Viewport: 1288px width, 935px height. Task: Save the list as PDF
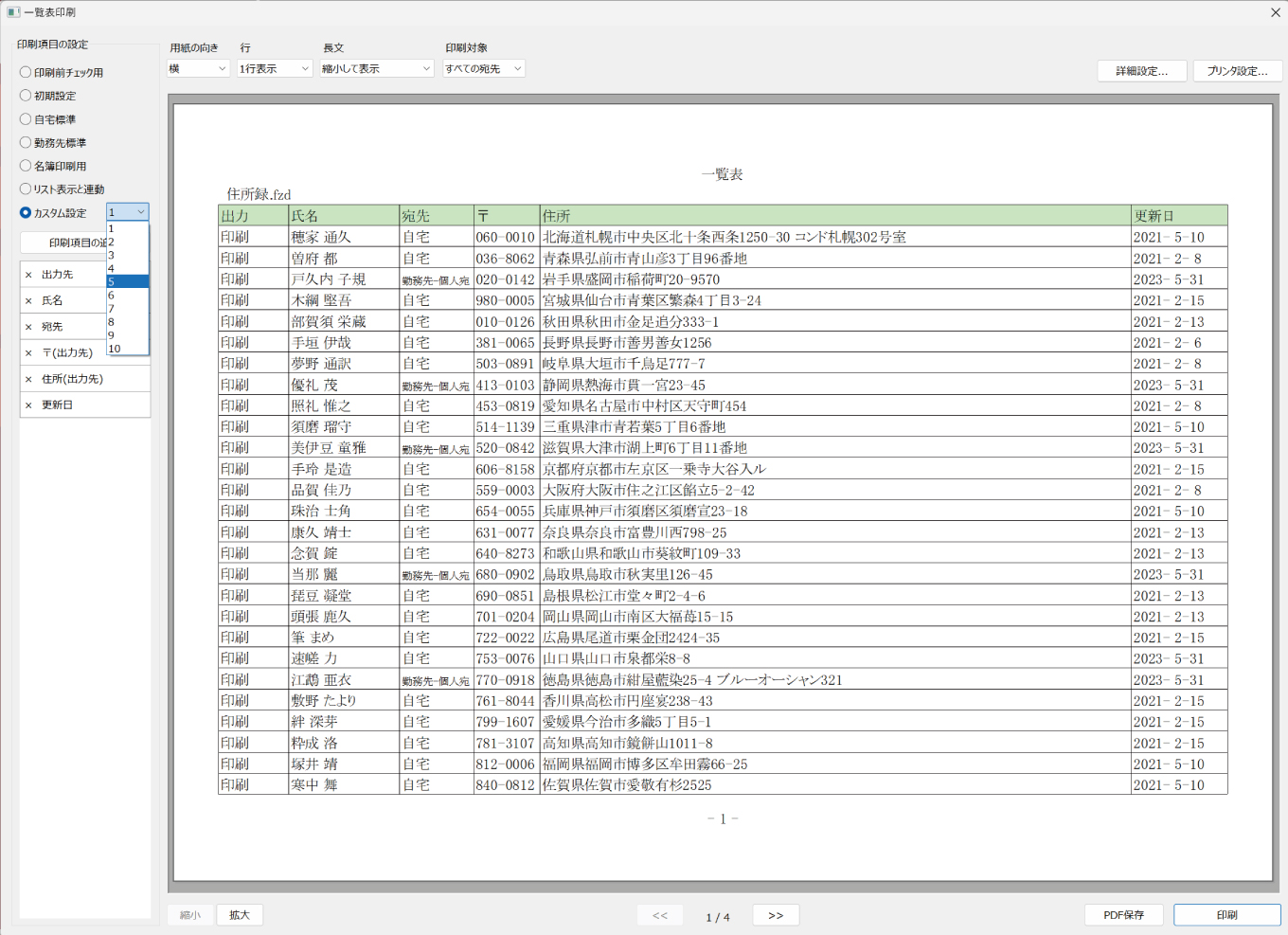pyautogui.click(x=1123, y=914)
